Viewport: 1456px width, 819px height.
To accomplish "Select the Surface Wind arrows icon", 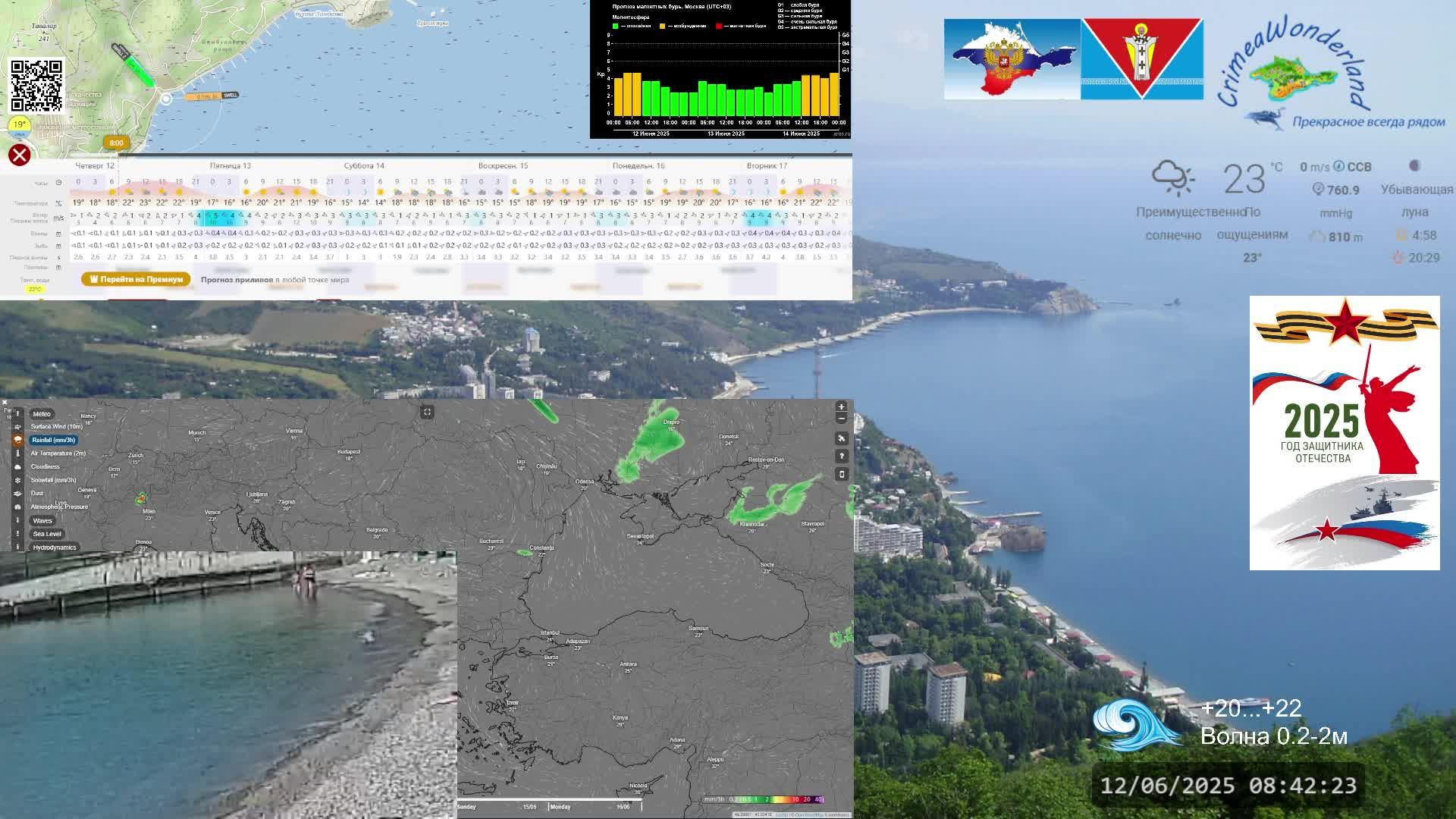I will 18,427.
